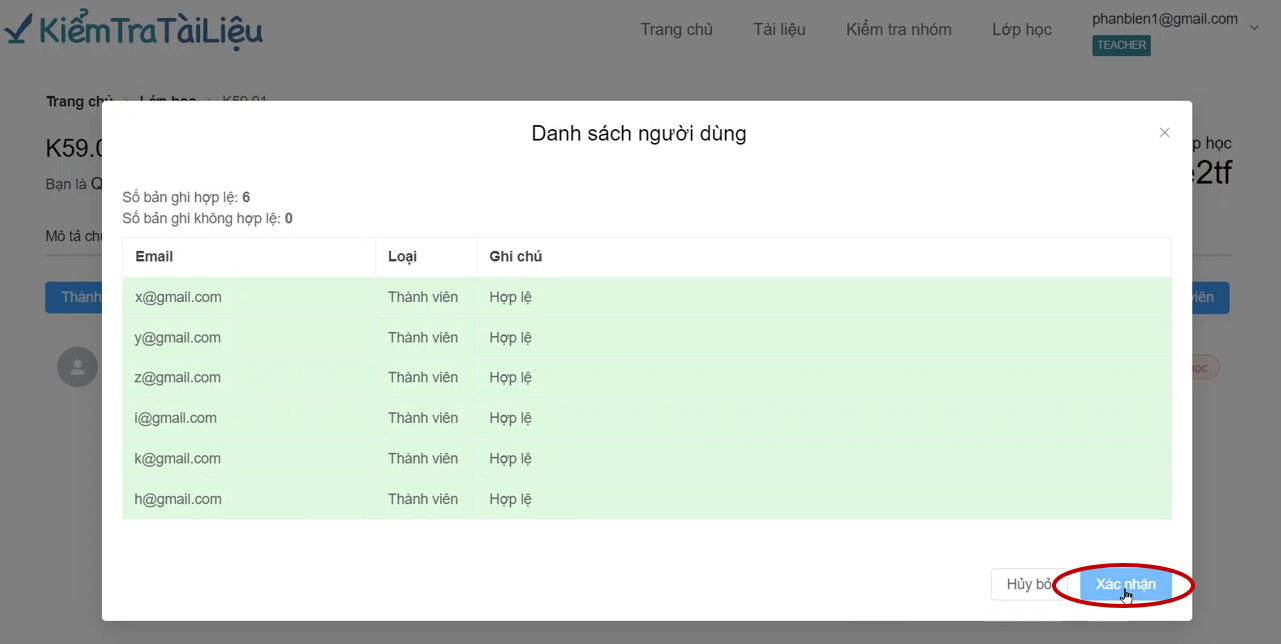The image size is (1281, 644).
Task: Open the Lớp học menu
Action: click(x=1022, y=29)
